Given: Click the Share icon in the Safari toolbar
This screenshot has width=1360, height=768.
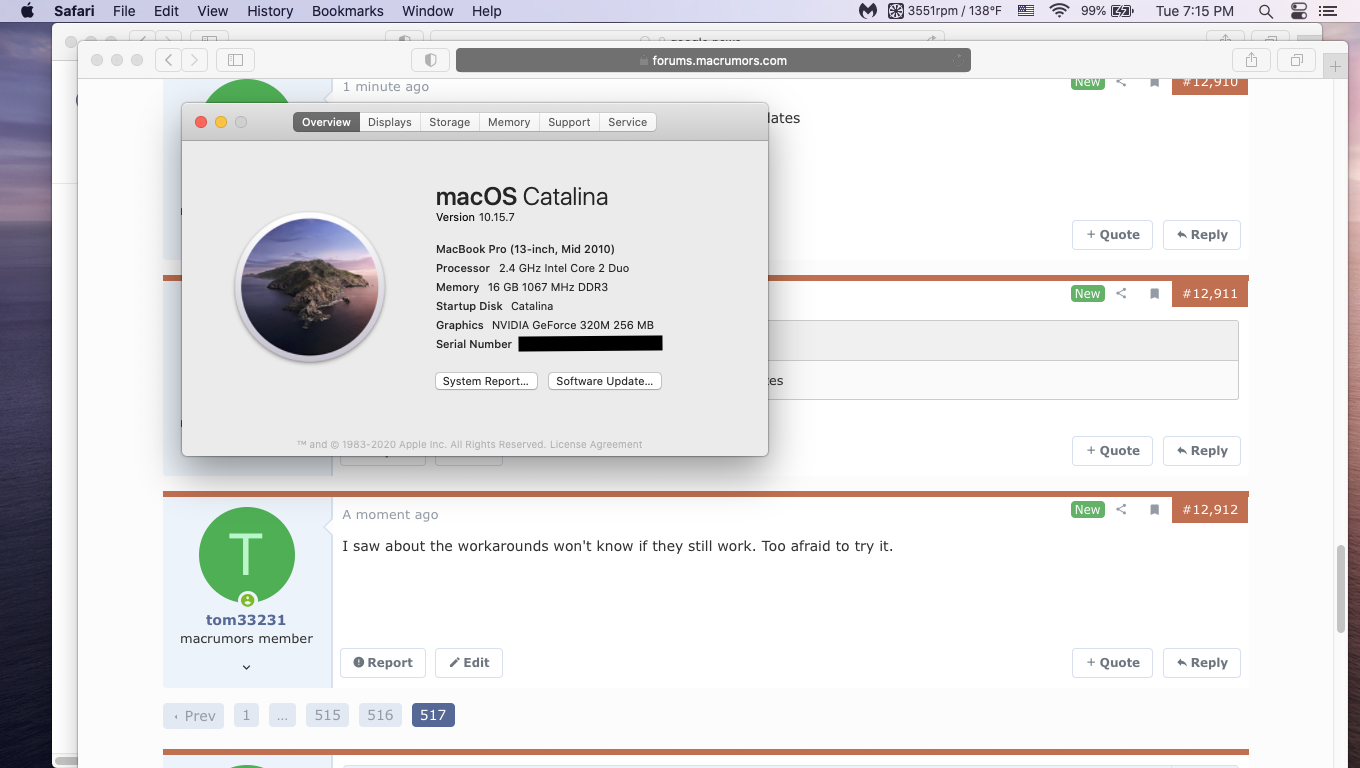Looking at the screenshot, I should (x=1251, y=60).
